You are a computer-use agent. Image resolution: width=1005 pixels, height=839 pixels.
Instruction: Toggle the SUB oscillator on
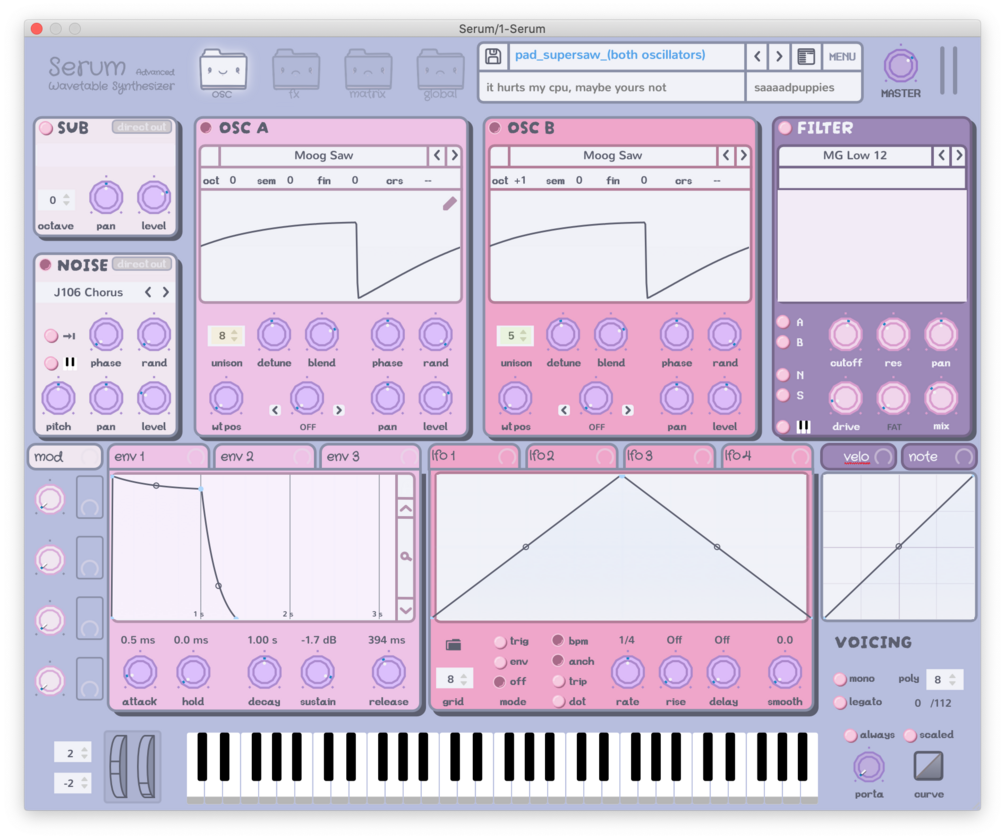[46, 128]
